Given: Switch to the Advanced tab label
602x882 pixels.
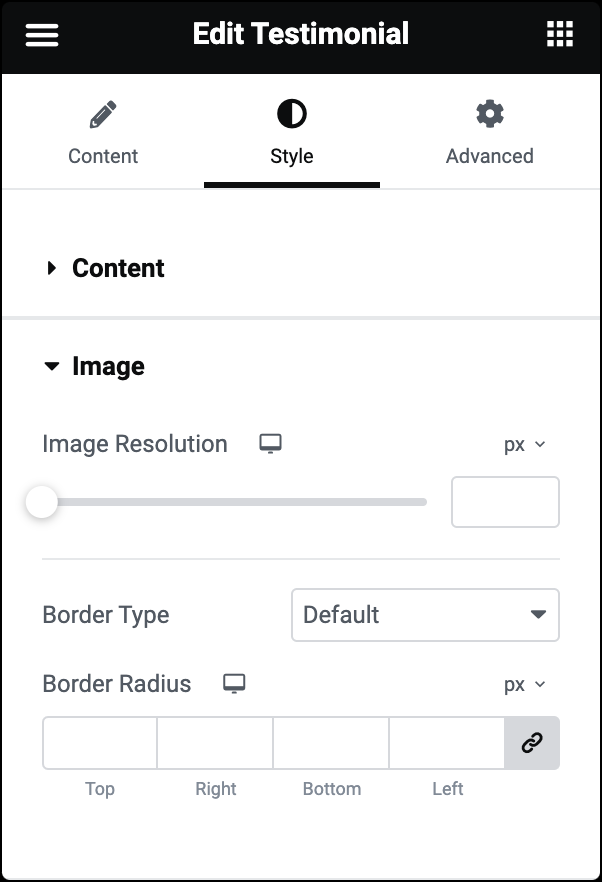Looking at the screenshot, I should coord(490,156).
